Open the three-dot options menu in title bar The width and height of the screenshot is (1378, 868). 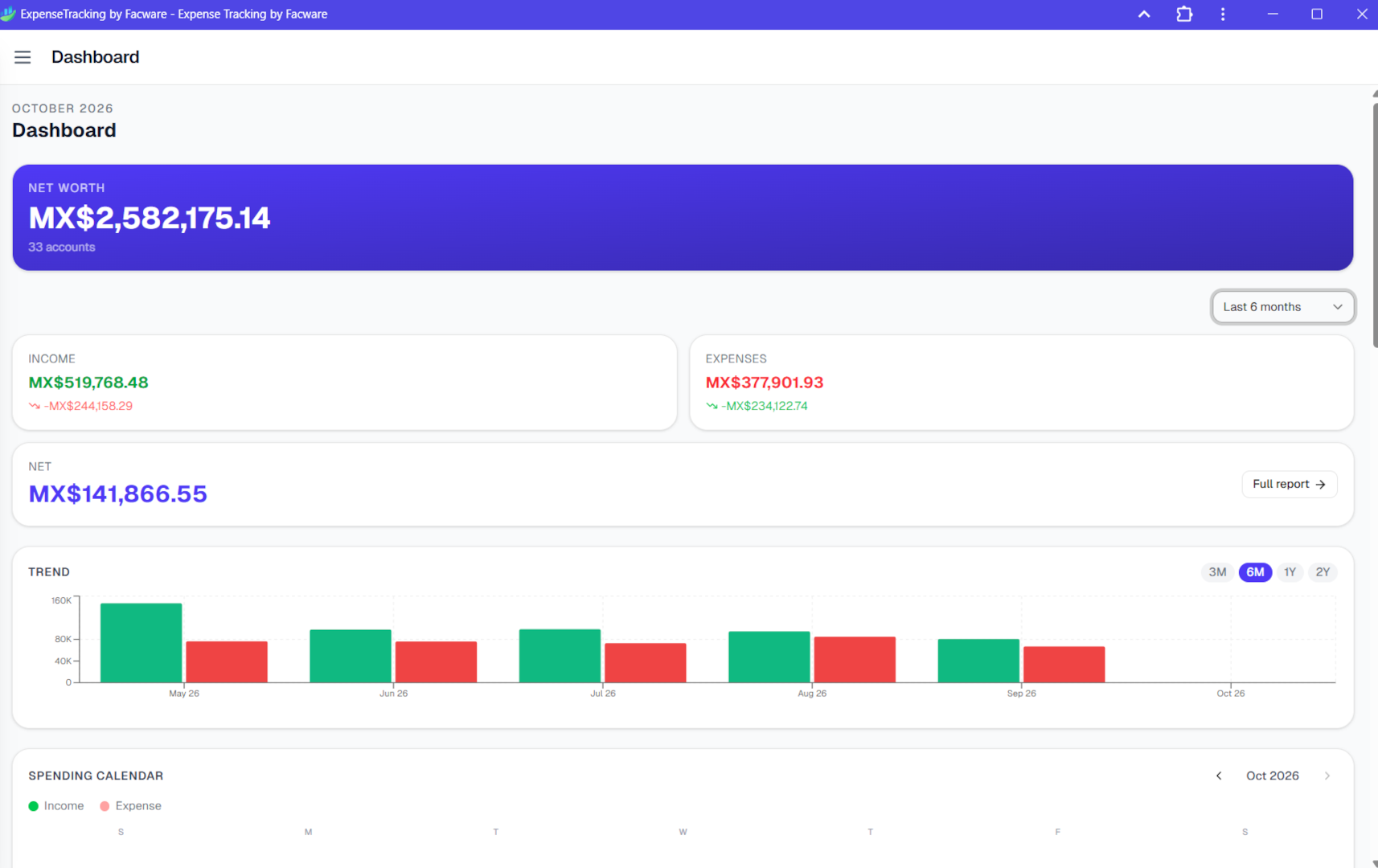coord(1223,14)
